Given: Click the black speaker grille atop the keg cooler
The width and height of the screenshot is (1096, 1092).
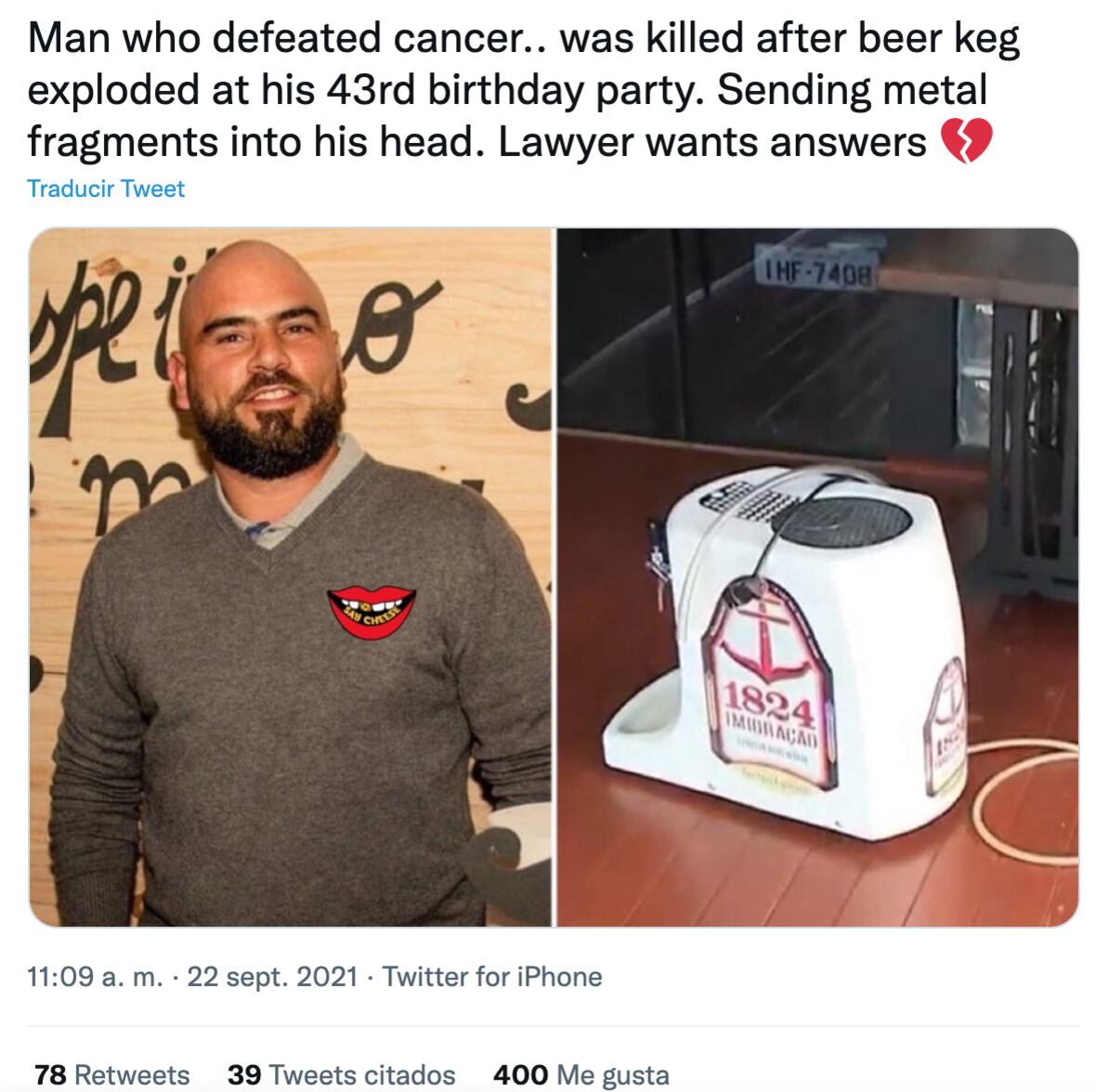Looking at the screenshot, I should click(842, 521).
